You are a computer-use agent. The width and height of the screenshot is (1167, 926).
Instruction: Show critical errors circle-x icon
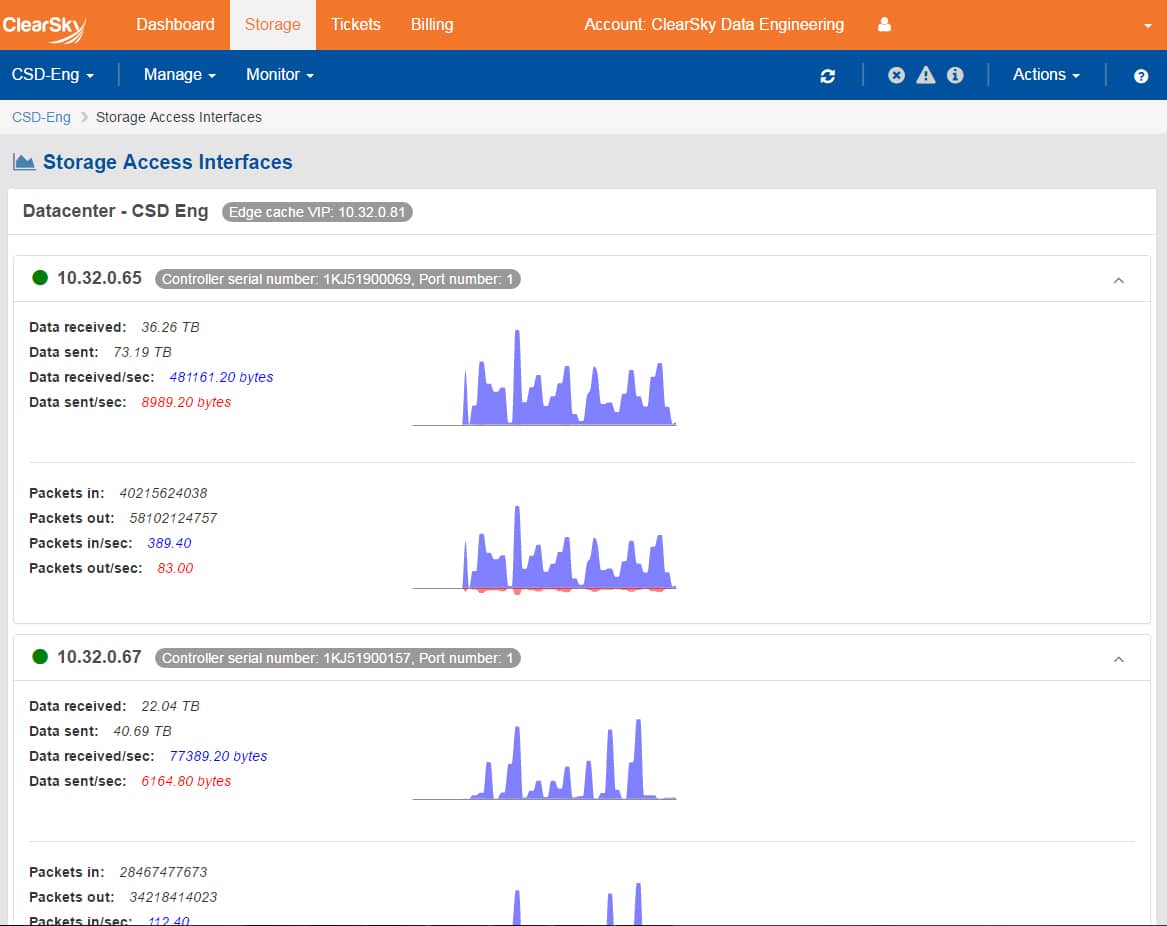click(896, 75)
